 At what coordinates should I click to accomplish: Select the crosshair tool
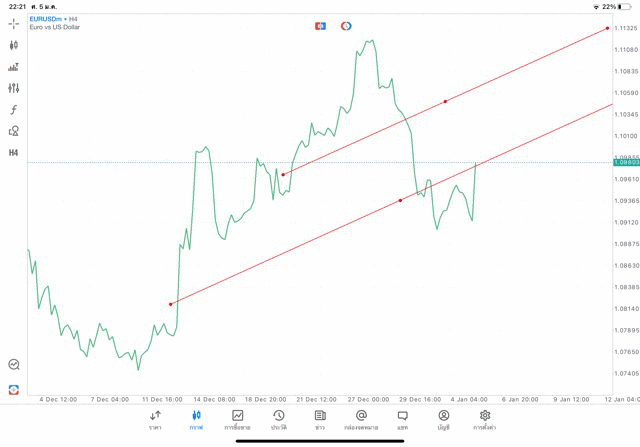14,23
